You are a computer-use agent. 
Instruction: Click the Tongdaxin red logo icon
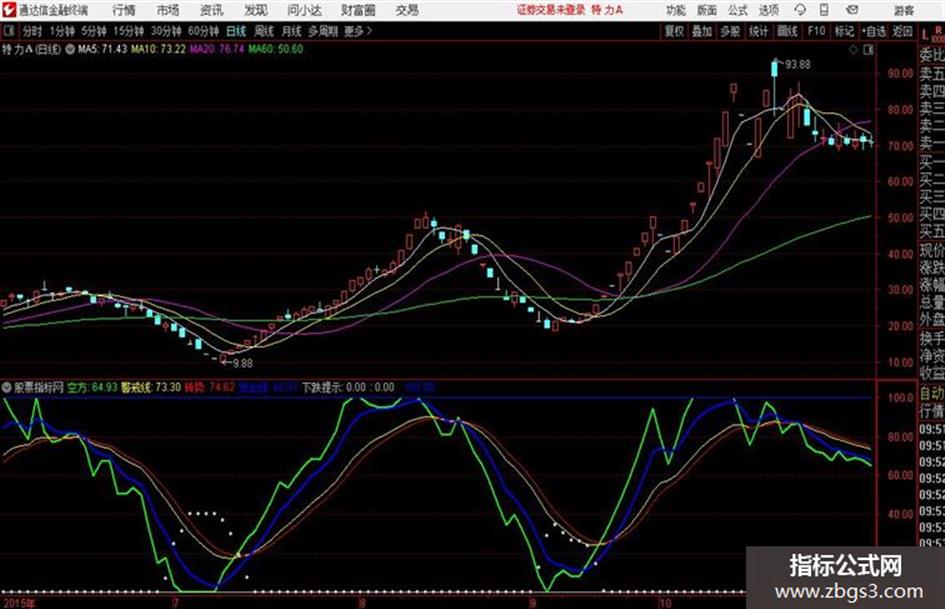[8, 10]
